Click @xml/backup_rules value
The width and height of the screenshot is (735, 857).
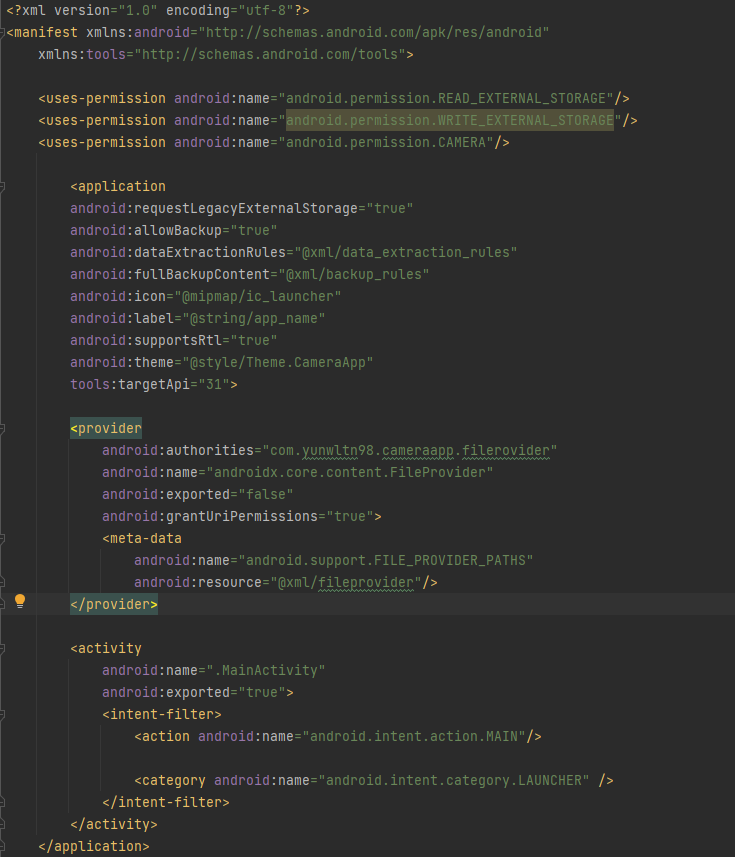tap(354, 274)
